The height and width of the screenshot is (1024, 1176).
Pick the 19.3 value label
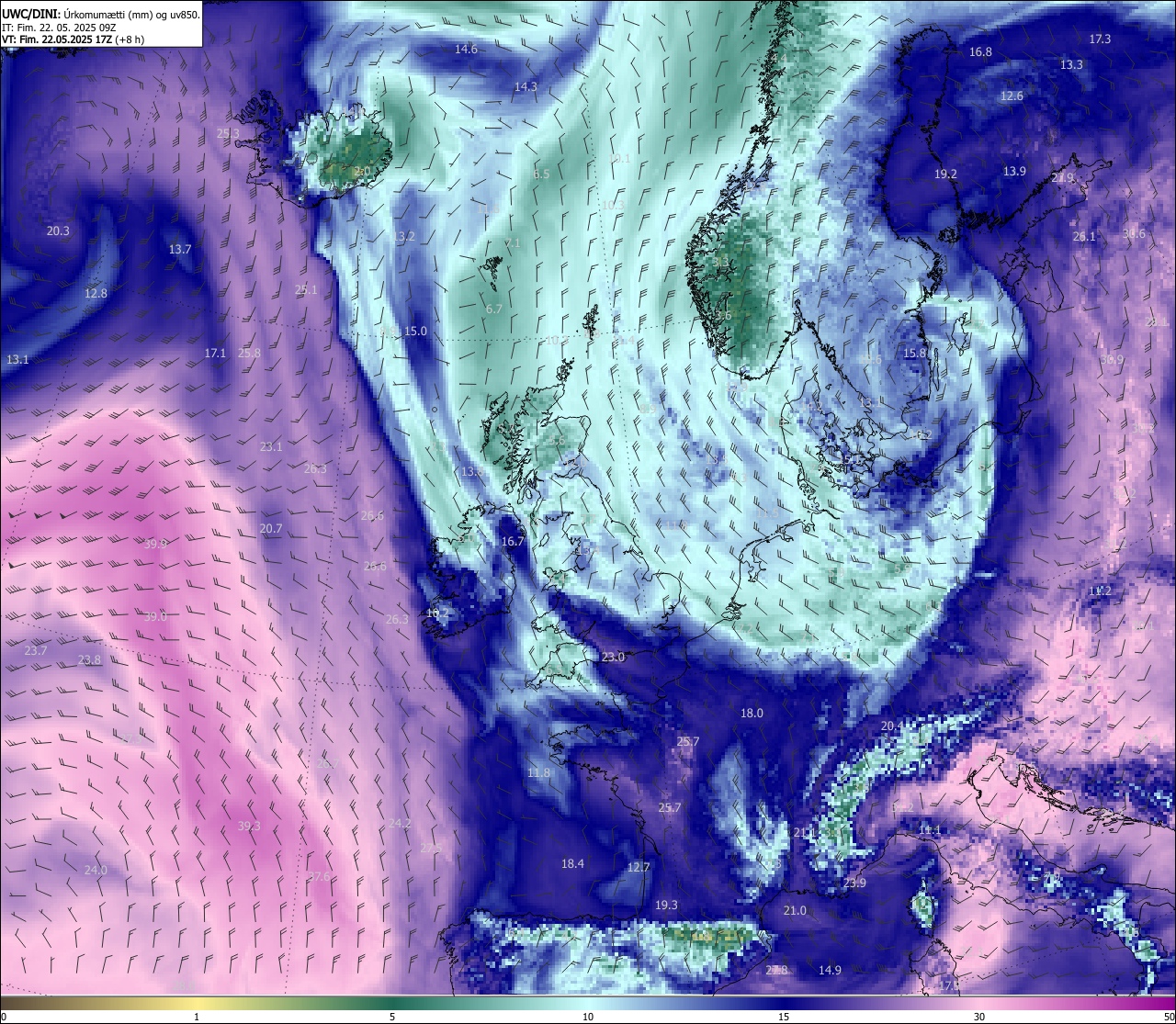point(666,905)
